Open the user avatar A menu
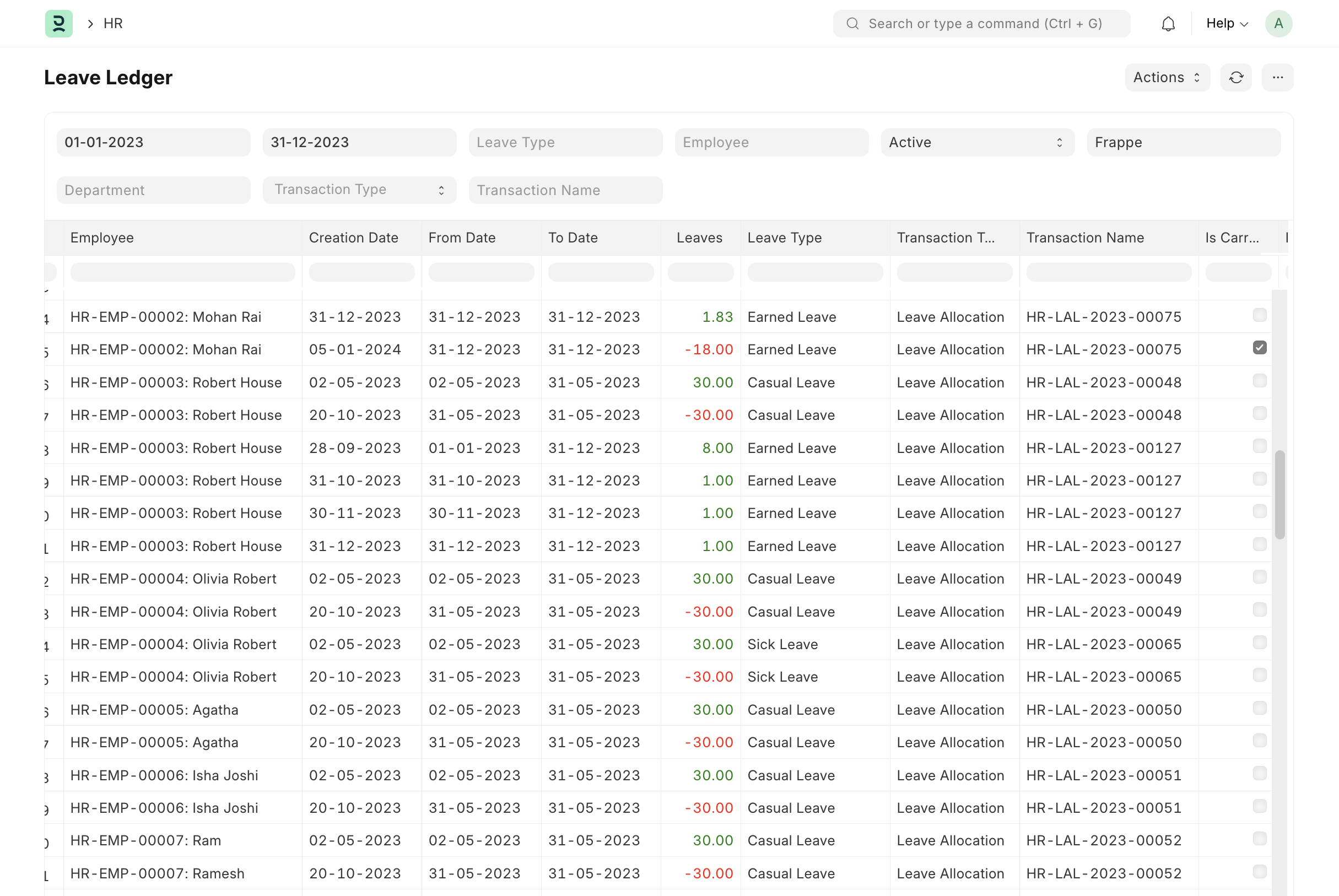 tap(1278, 24)
